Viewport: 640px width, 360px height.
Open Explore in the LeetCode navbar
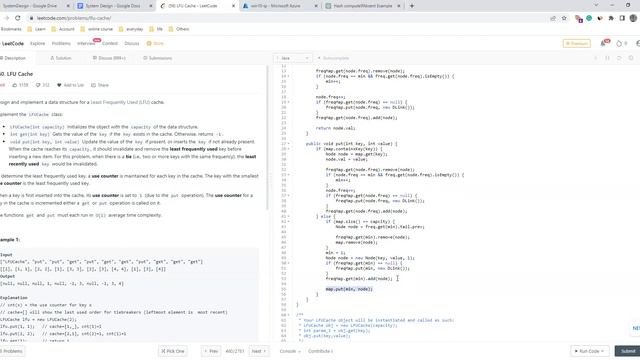[38, 43]
